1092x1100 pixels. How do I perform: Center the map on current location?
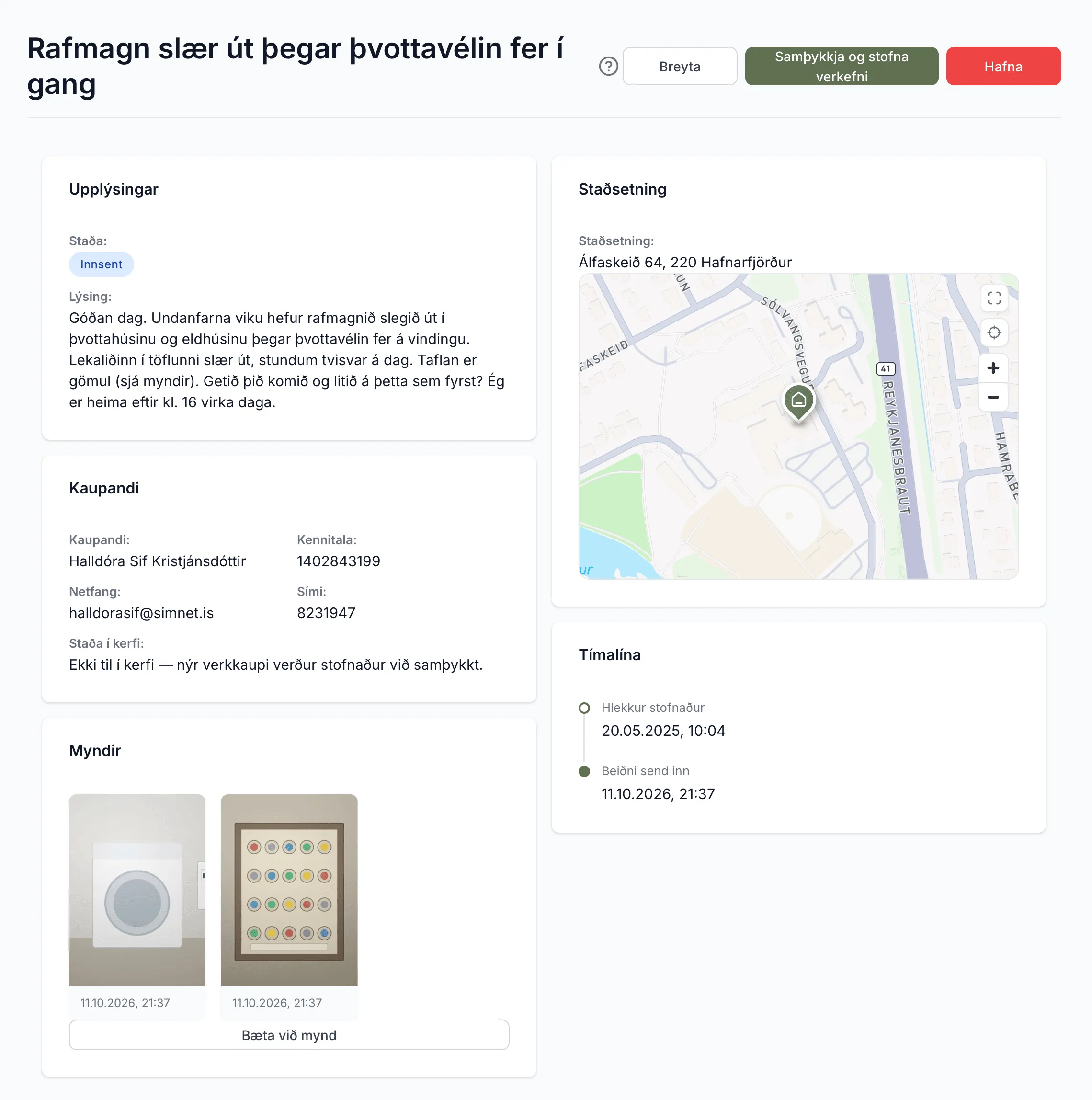pos(993,332)
